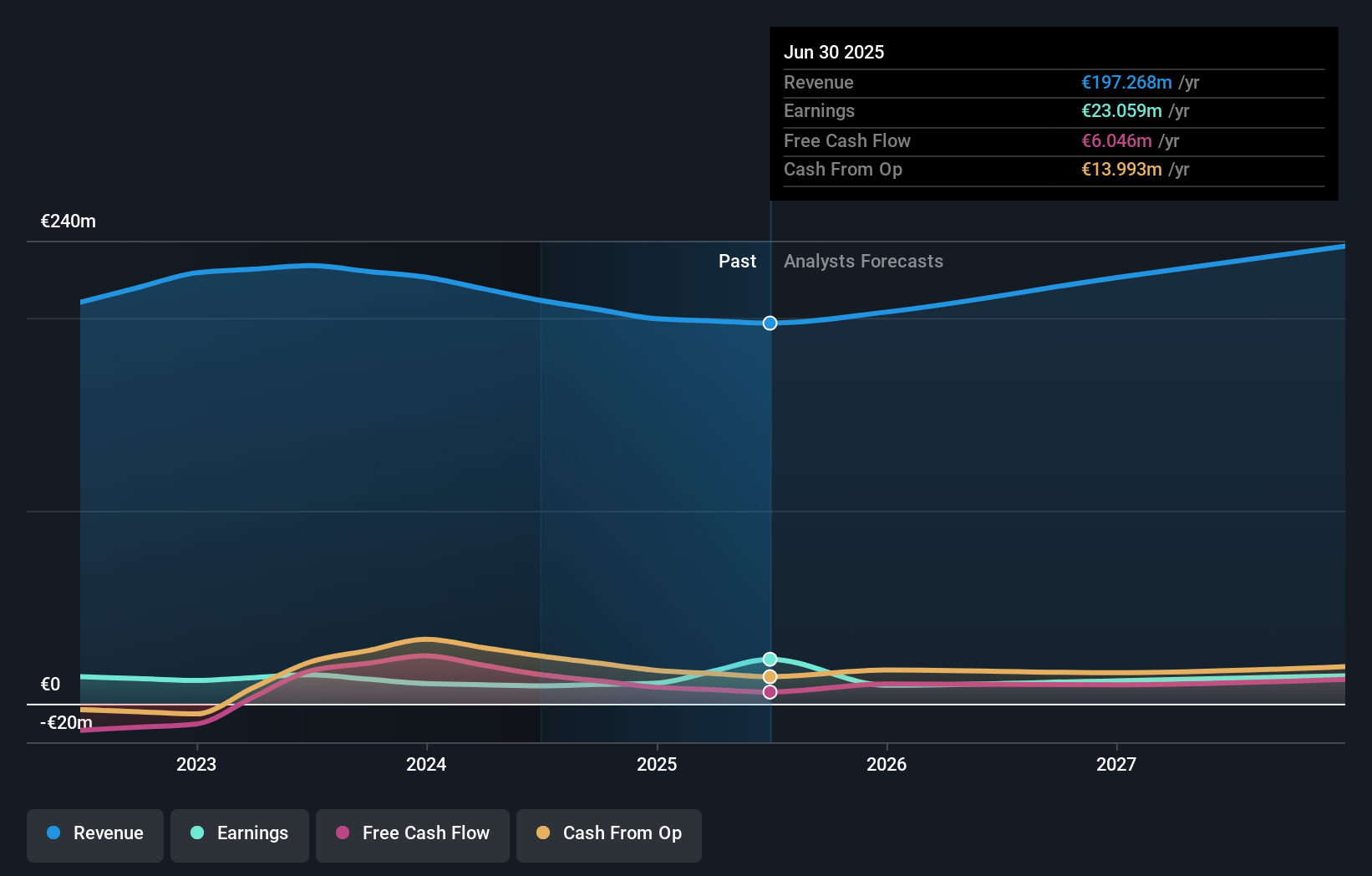Image resolution: width=1372 pixels, height=876 pixels.
Task: Click the 2027 axis label
Action: tap(1116, 764)
